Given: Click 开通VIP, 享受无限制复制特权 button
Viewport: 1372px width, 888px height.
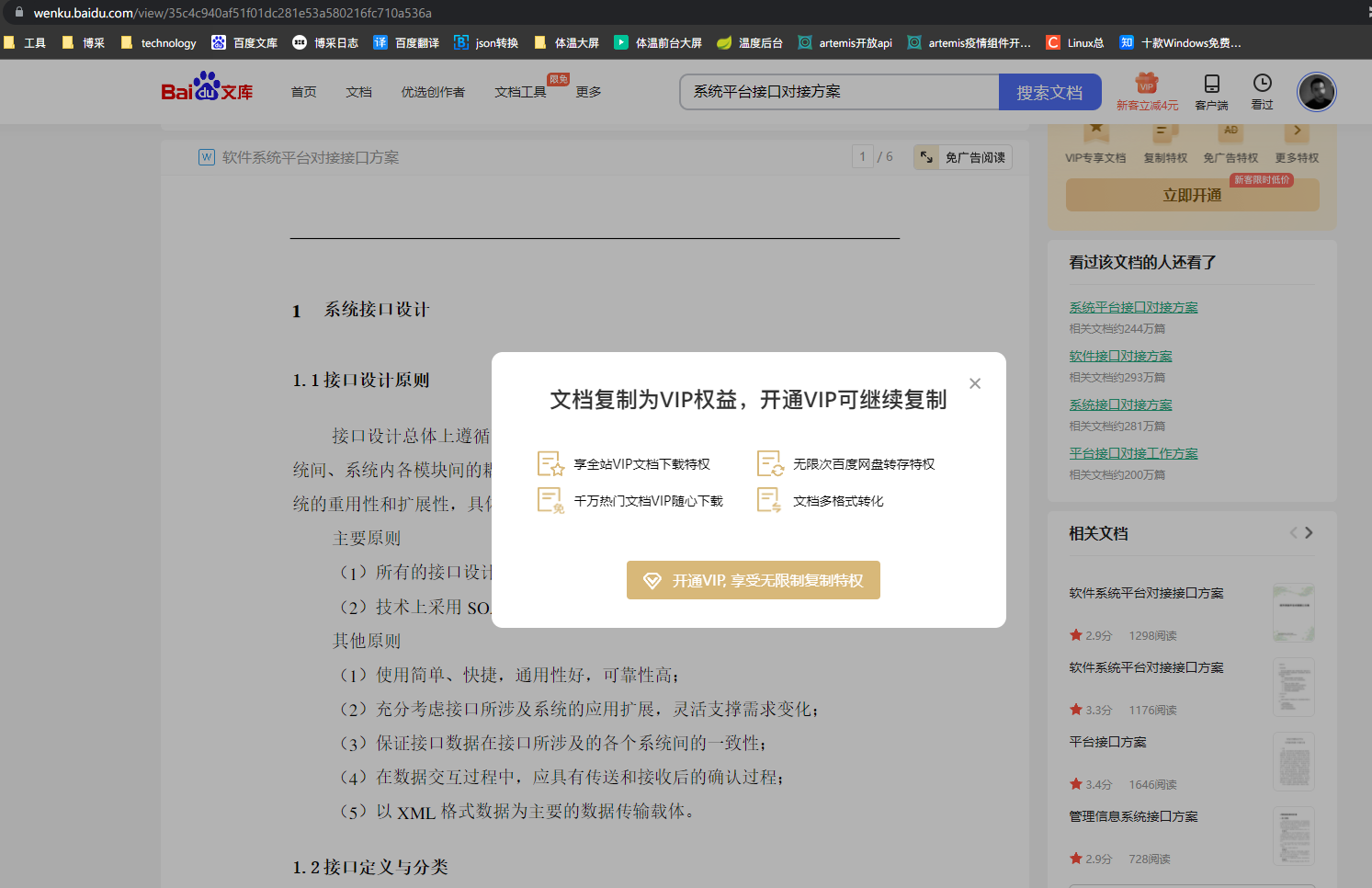Looking at the screenshot, I should coord(754,580).
